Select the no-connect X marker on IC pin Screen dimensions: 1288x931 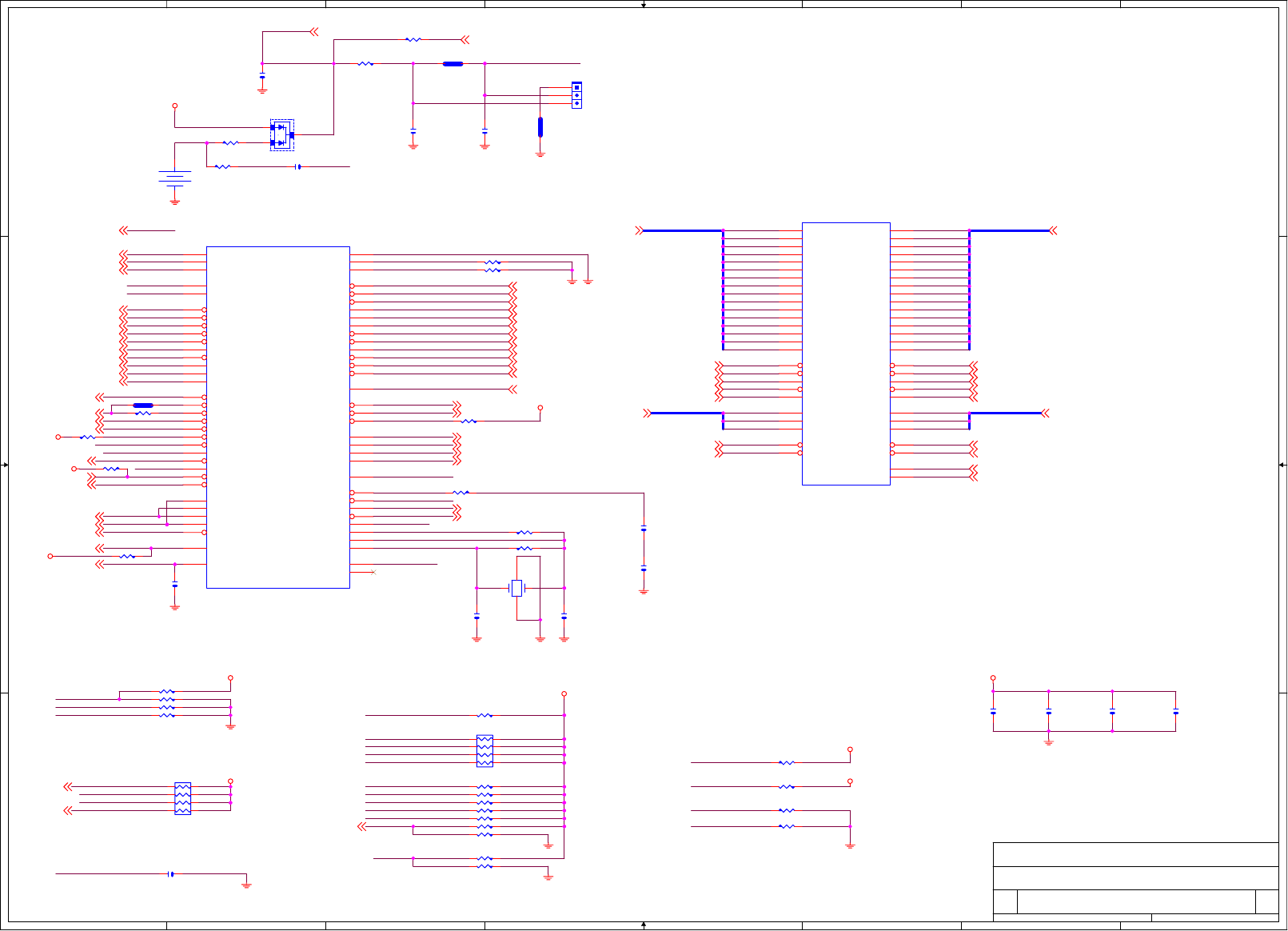coord(373,572)
